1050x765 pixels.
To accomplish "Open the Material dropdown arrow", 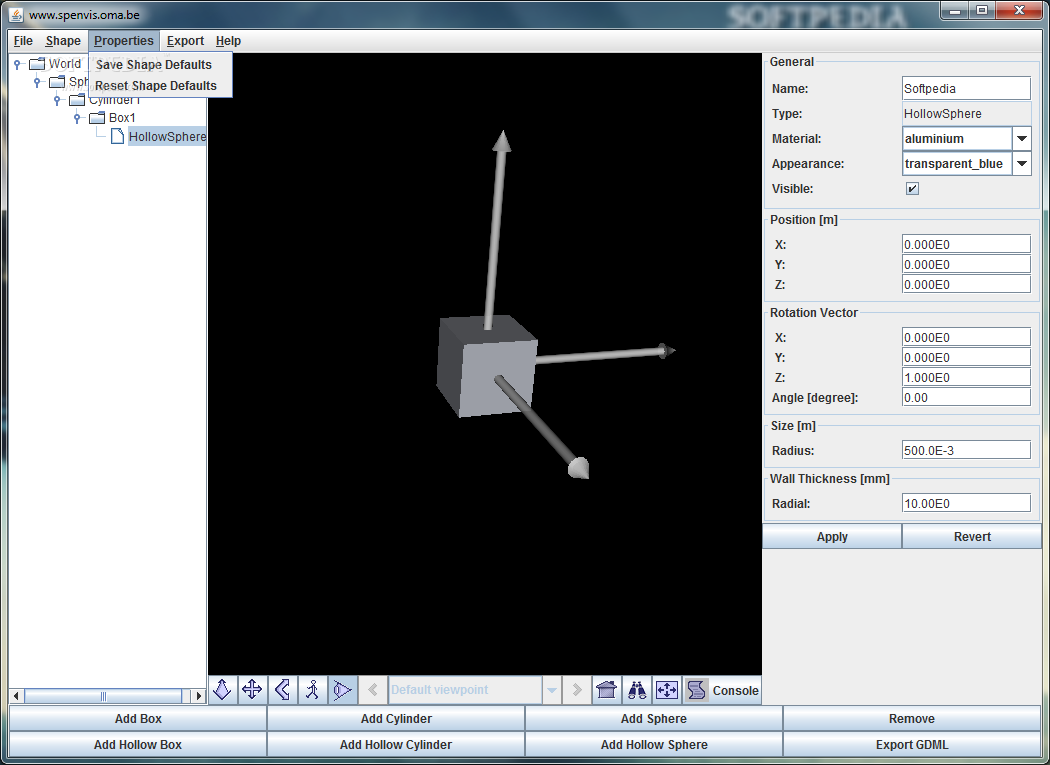I will point(1022,139).
